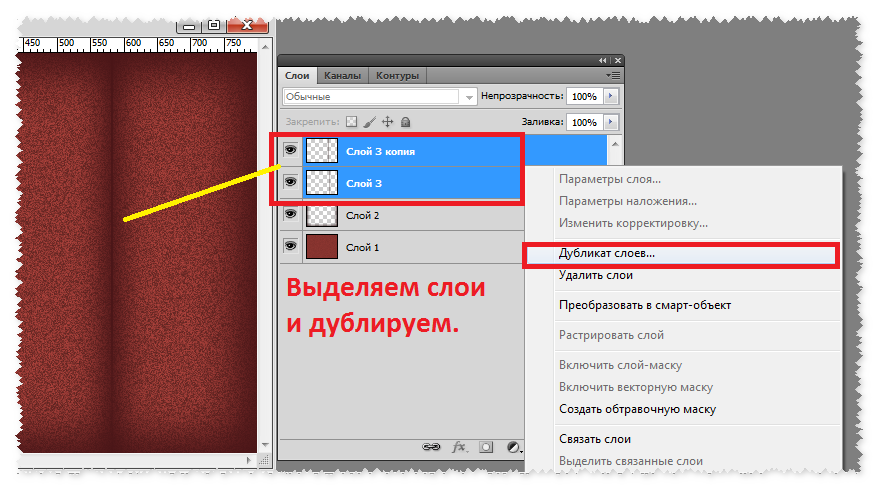The width and height of the screenshot is (879, 491).
Task: Choose Преобразовать в смарт-объект
Action: pyautogui.click(x=645, y=305)
